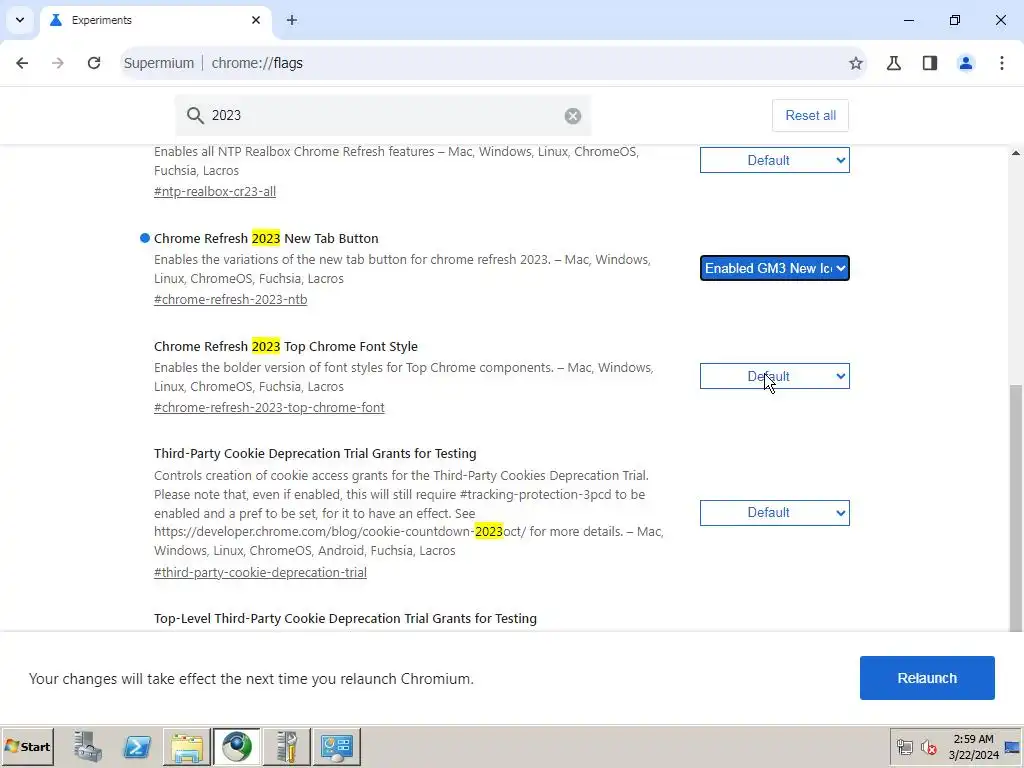Image resolution: width=1024 pixels, height=768 pixels.
Task: Toggle the side panel icon
Action: (x=930, y=63)
